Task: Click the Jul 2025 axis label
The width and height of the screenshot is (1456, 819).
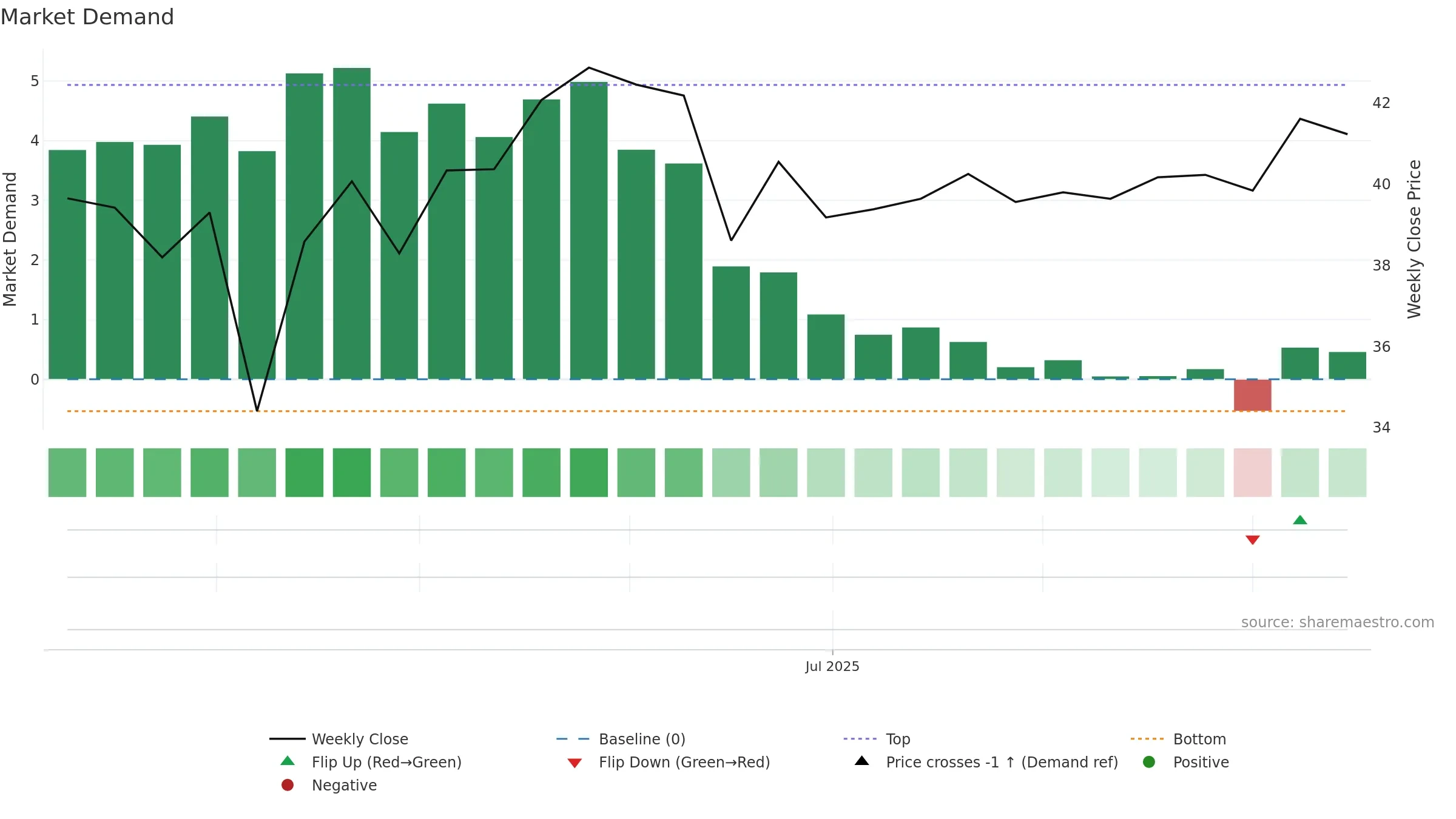Action: click(x=832, y=666)
